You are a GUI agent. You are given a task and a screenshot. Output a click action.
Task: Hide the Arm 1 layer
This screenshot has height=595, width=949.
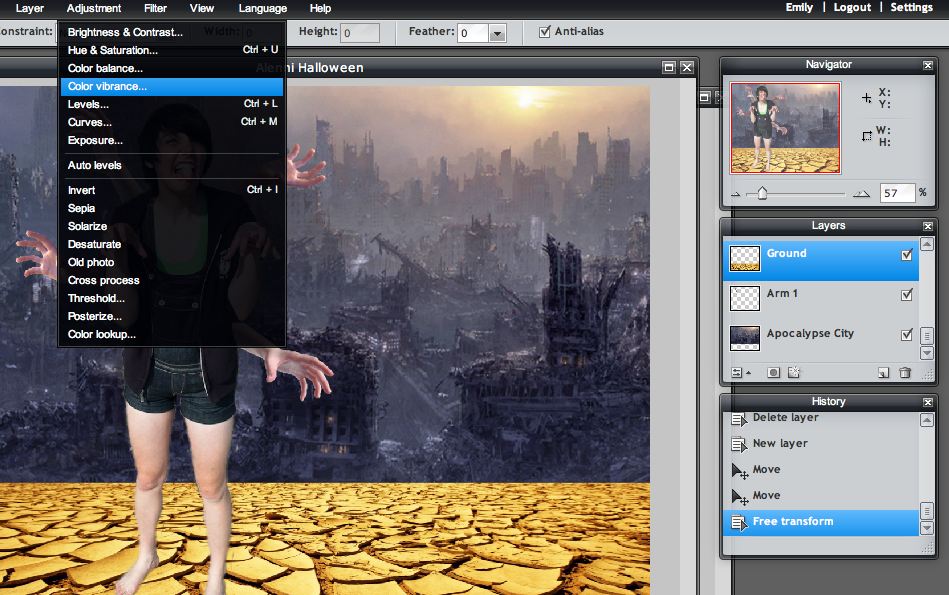pos(907,295)
